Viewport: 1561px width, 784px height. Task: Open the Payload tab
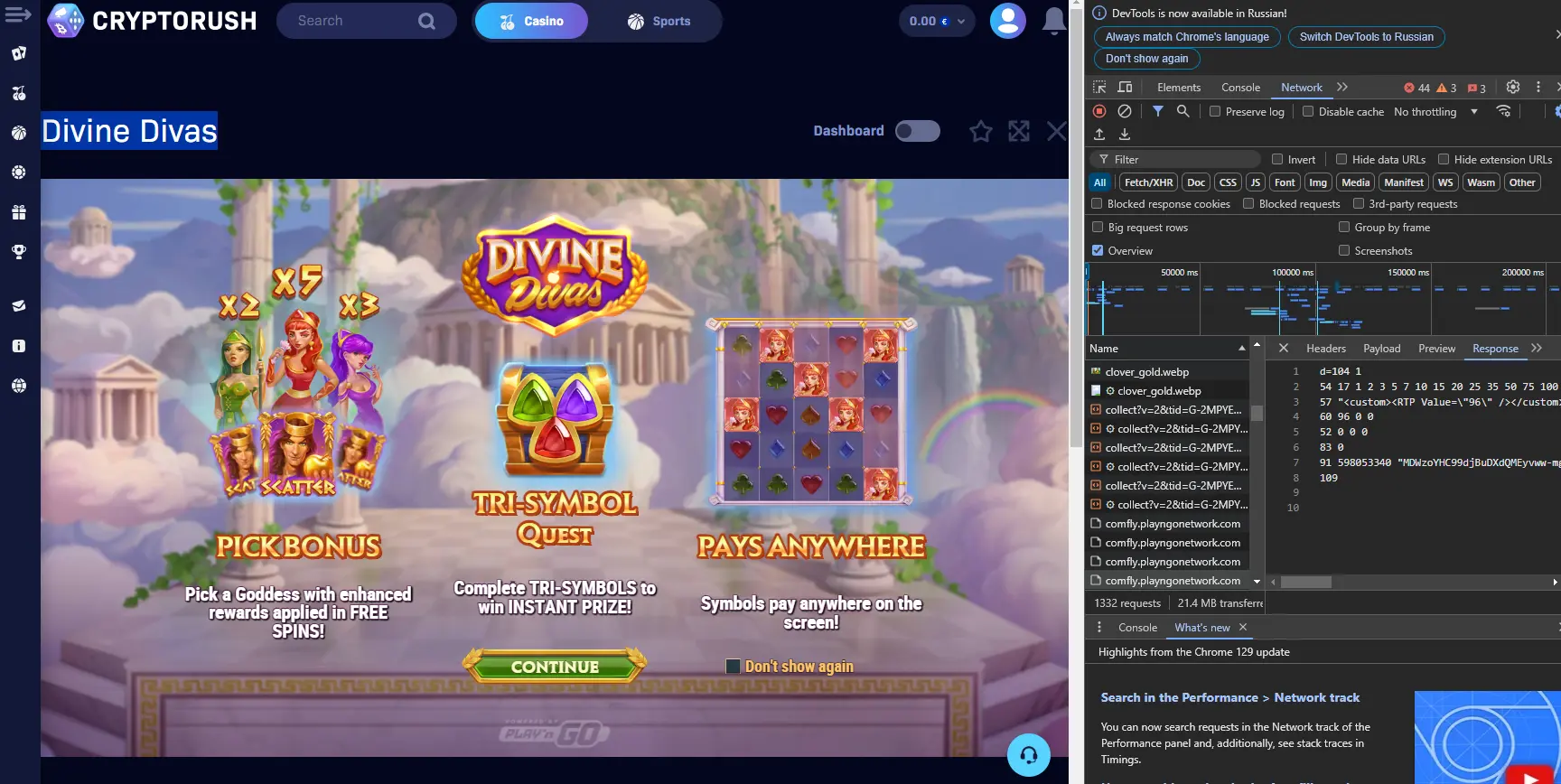coord(1382,348)
